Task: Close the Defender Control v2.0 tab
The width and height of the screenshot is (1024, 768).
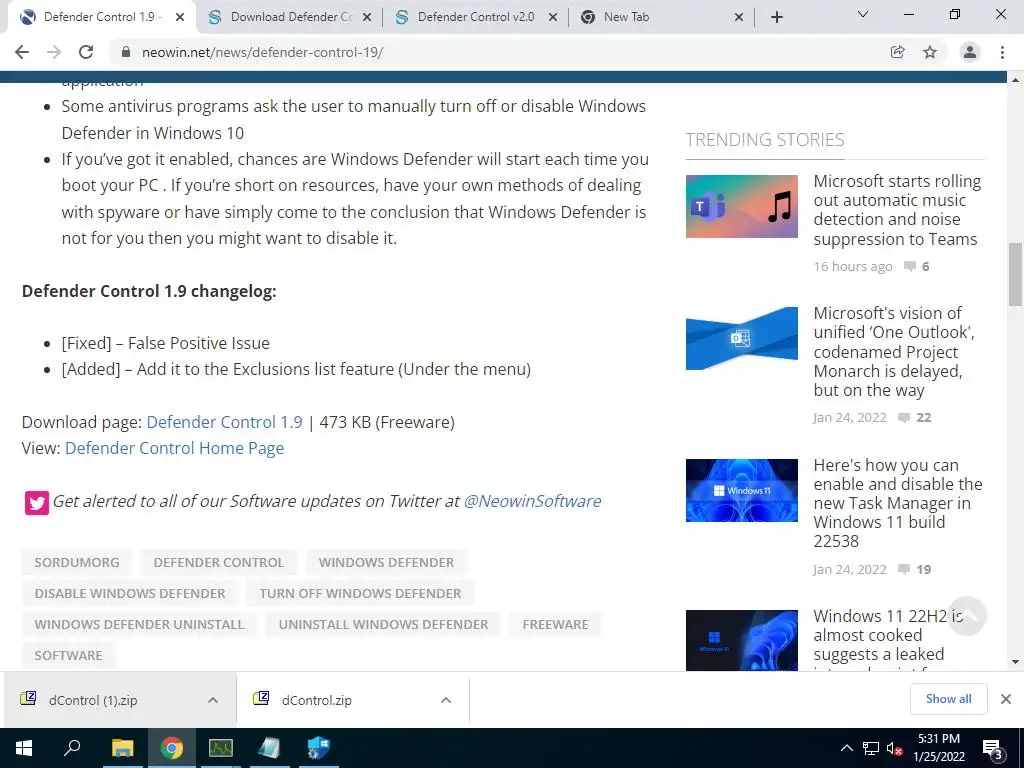Action: tap(552, 18)
